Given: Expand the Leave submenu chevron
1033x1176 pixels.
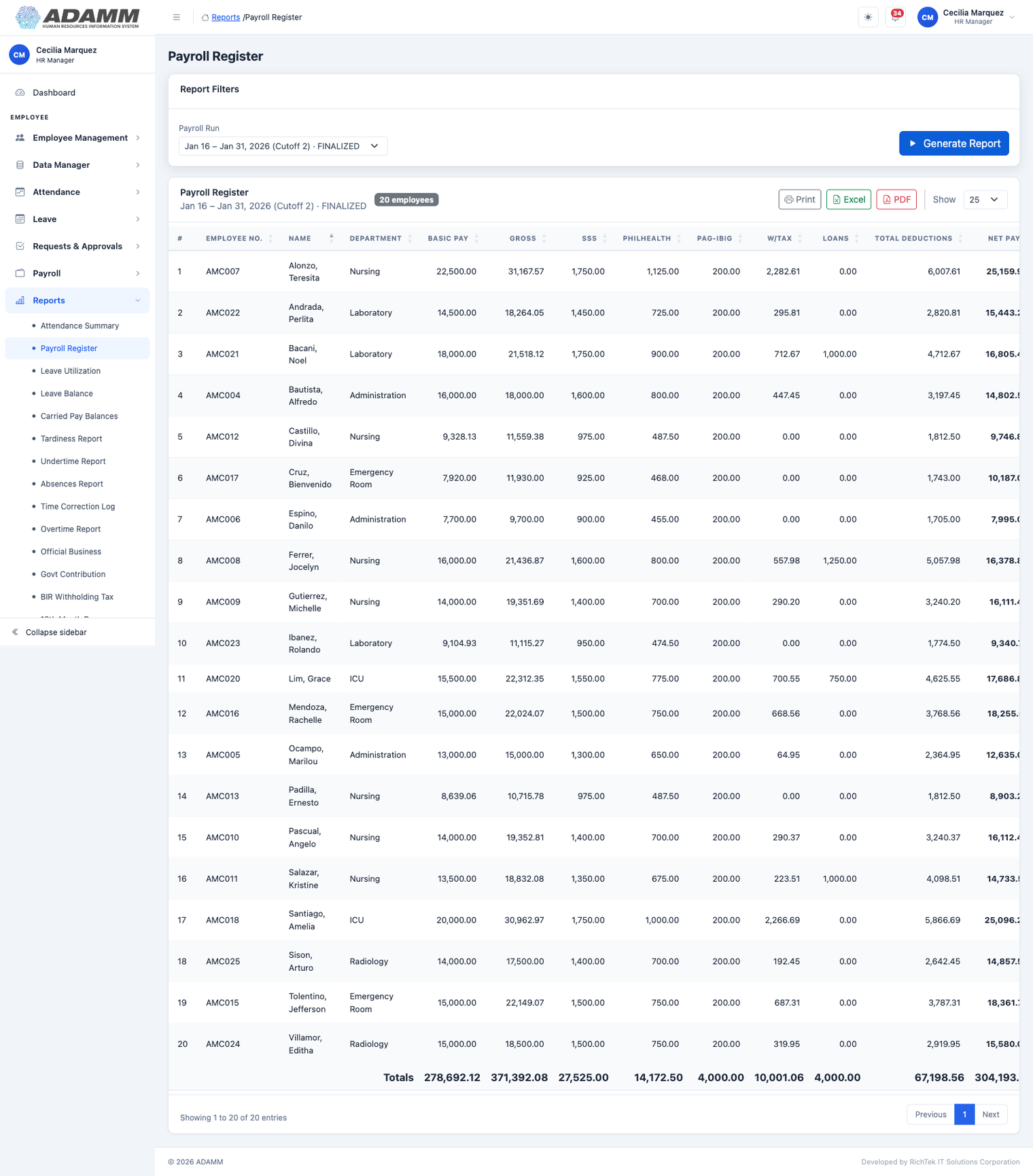Looking at the screenshot, I should [138, 219].
